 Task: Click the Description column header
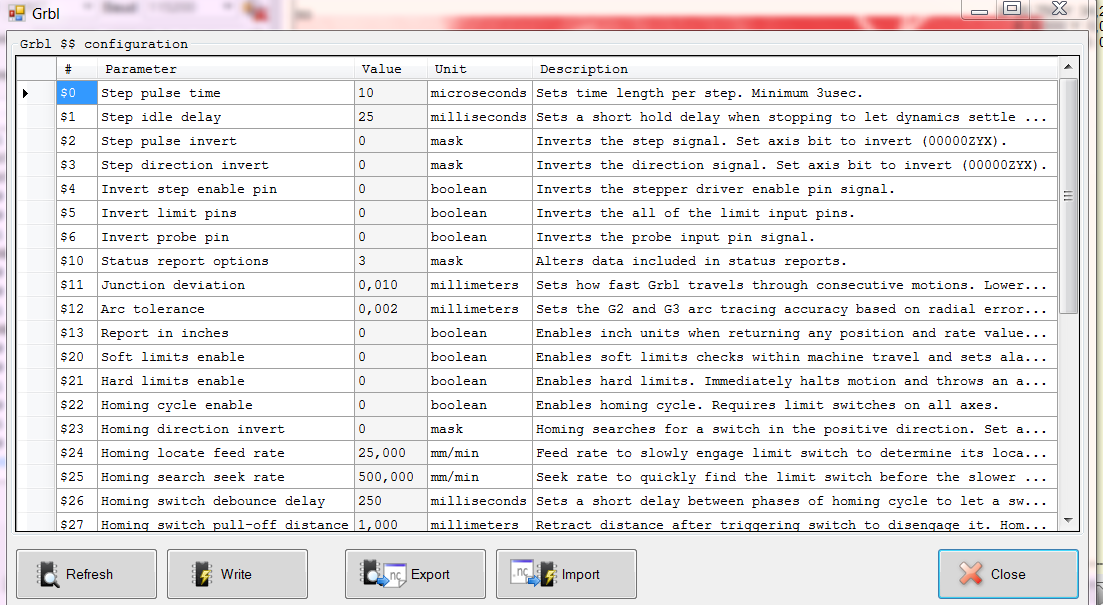coord(795,69)
